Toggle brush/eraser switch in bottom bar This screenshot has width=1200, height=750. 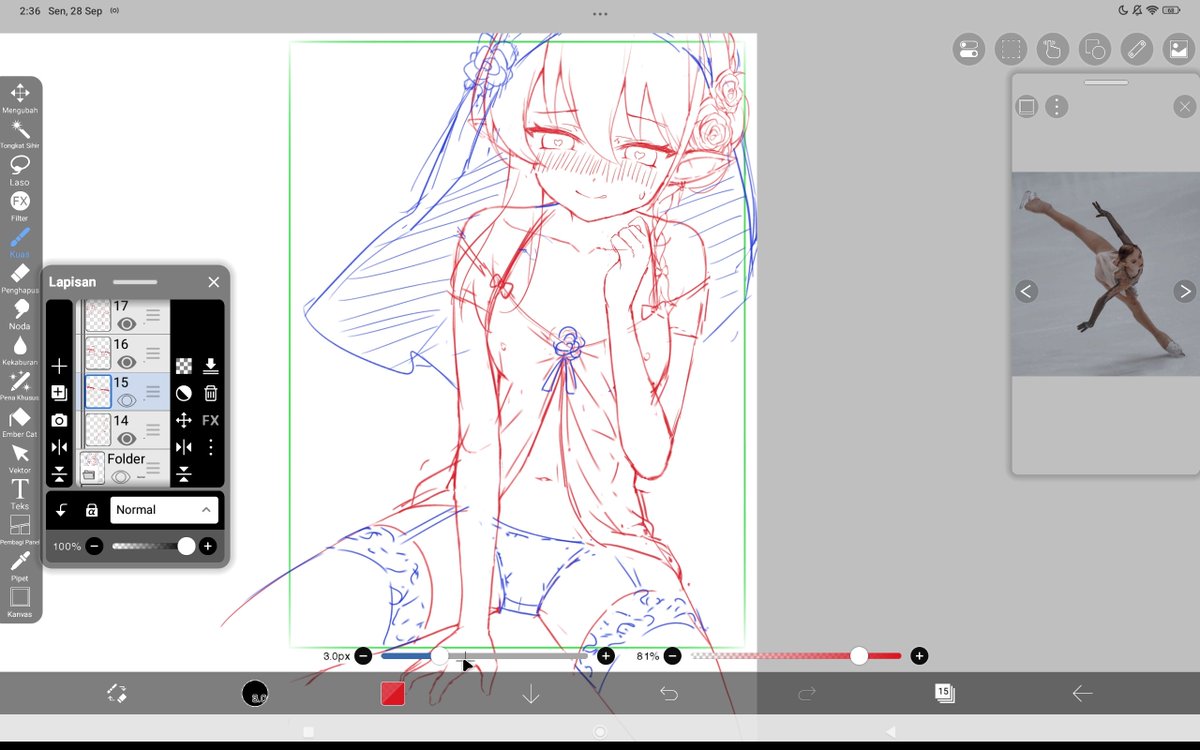(116, 693)
